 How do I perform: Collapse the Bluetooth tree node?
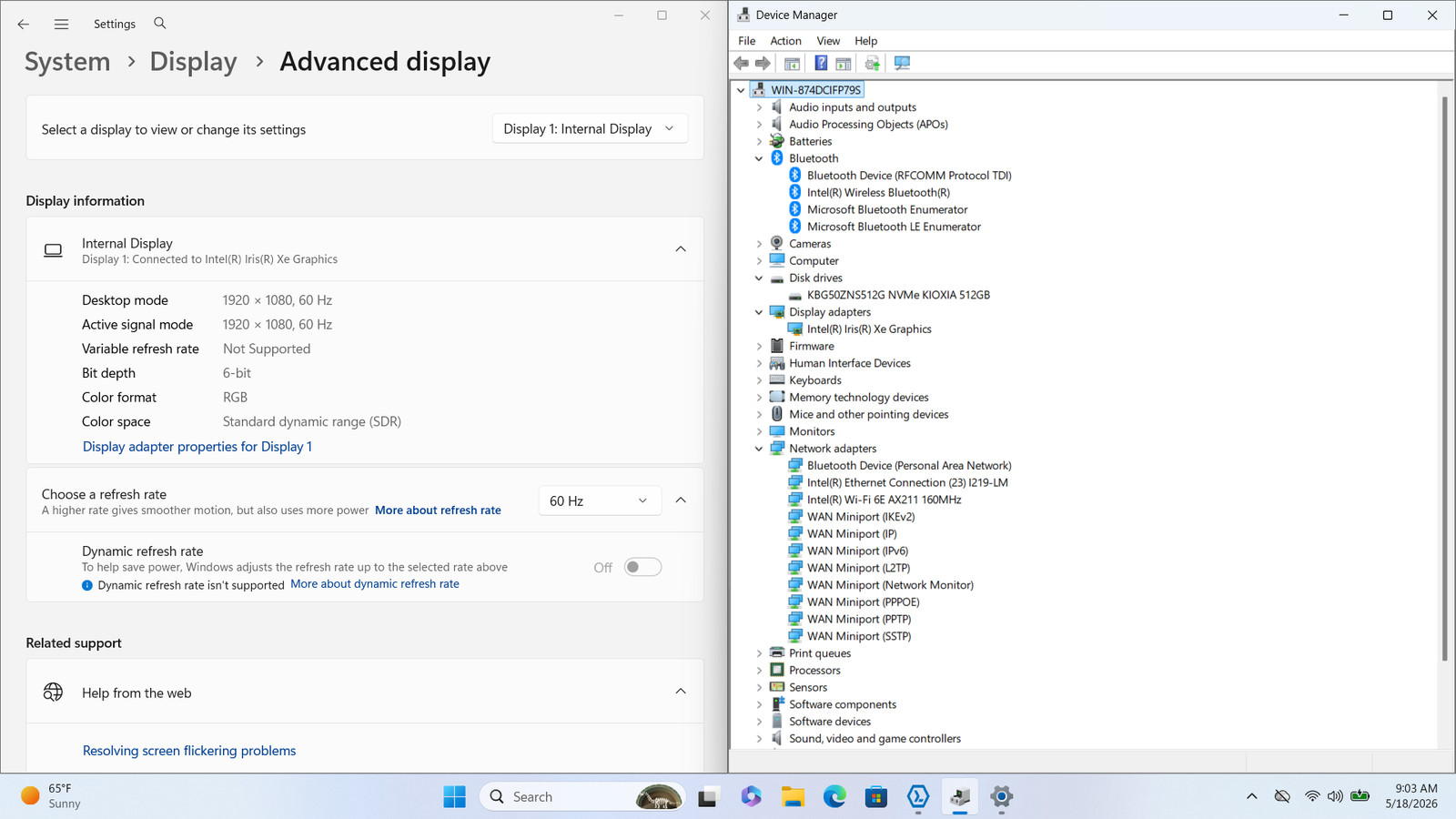point(759,158)
